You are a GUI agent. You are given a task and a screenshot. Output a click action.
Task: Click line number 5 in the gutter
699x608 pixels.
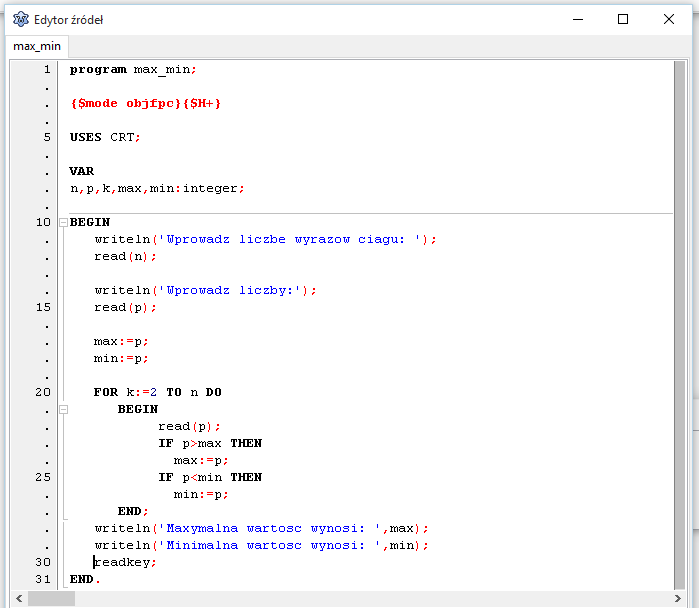click(47, 137)
